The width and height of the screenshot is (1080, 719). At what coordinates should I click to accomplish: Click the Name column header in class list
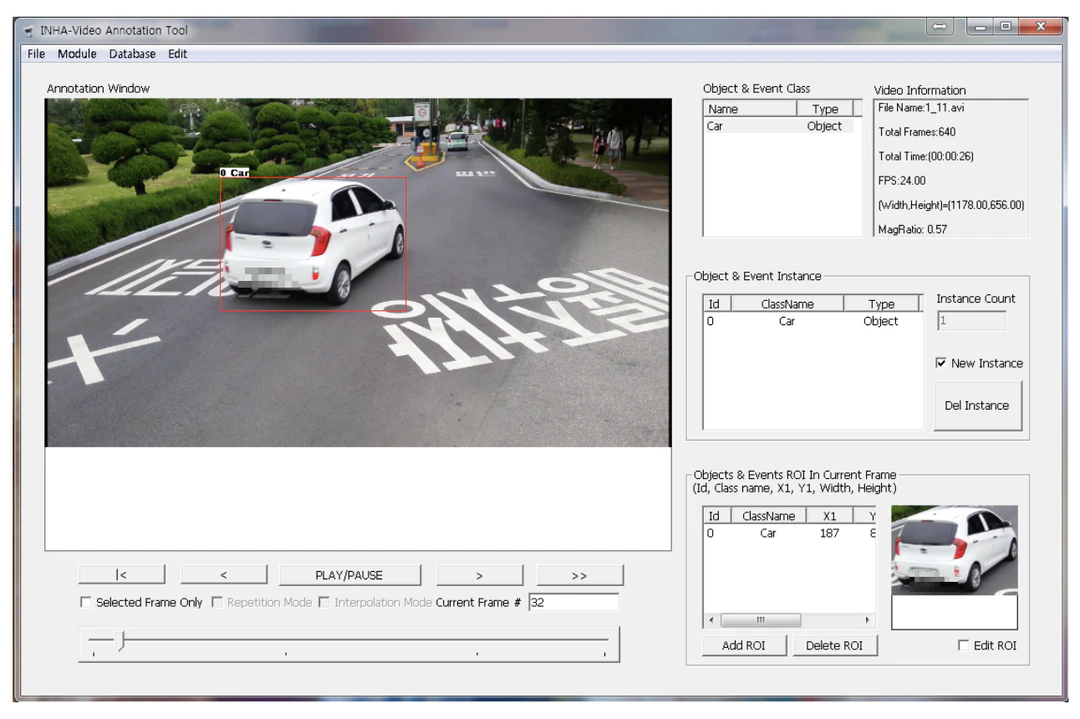point(750,109)
